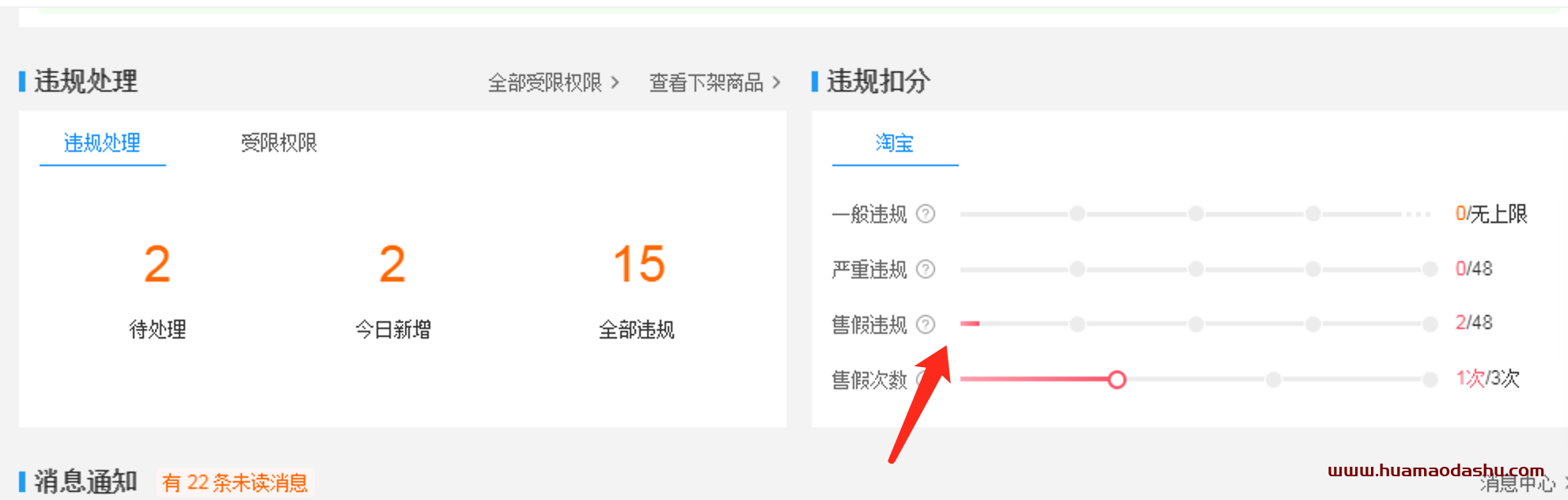This screenshot has width=1568, height=500.
Task: Click the last dot on 严重违规 bar
Action: pyautogui.click(x=1430, y=269)
